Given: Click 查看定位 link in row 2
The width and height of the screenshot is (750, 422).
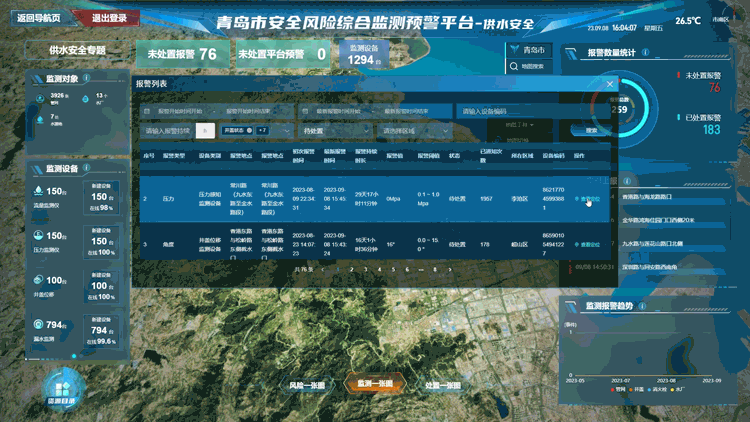Looking at the screenshot, I should click(x=588, y=199).
